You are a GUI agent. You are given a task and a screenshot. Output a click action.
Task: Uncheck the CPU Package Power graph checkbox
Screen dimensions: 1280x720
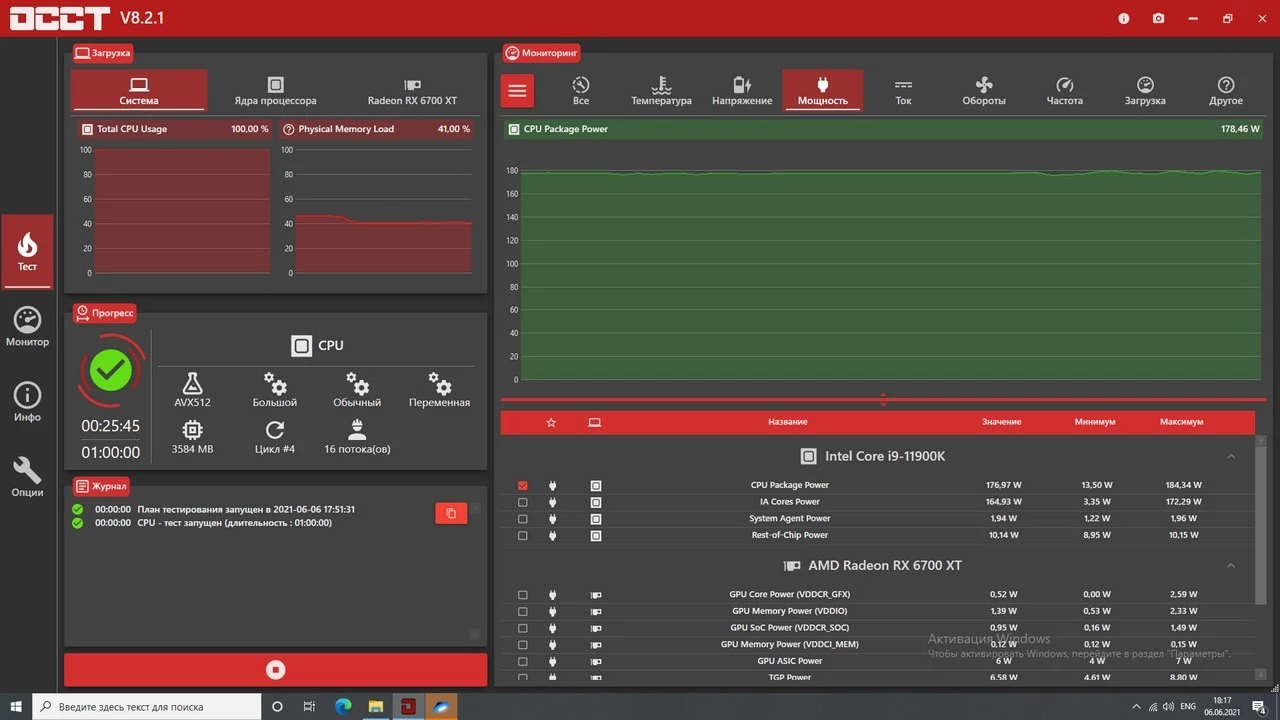[523, 485]
